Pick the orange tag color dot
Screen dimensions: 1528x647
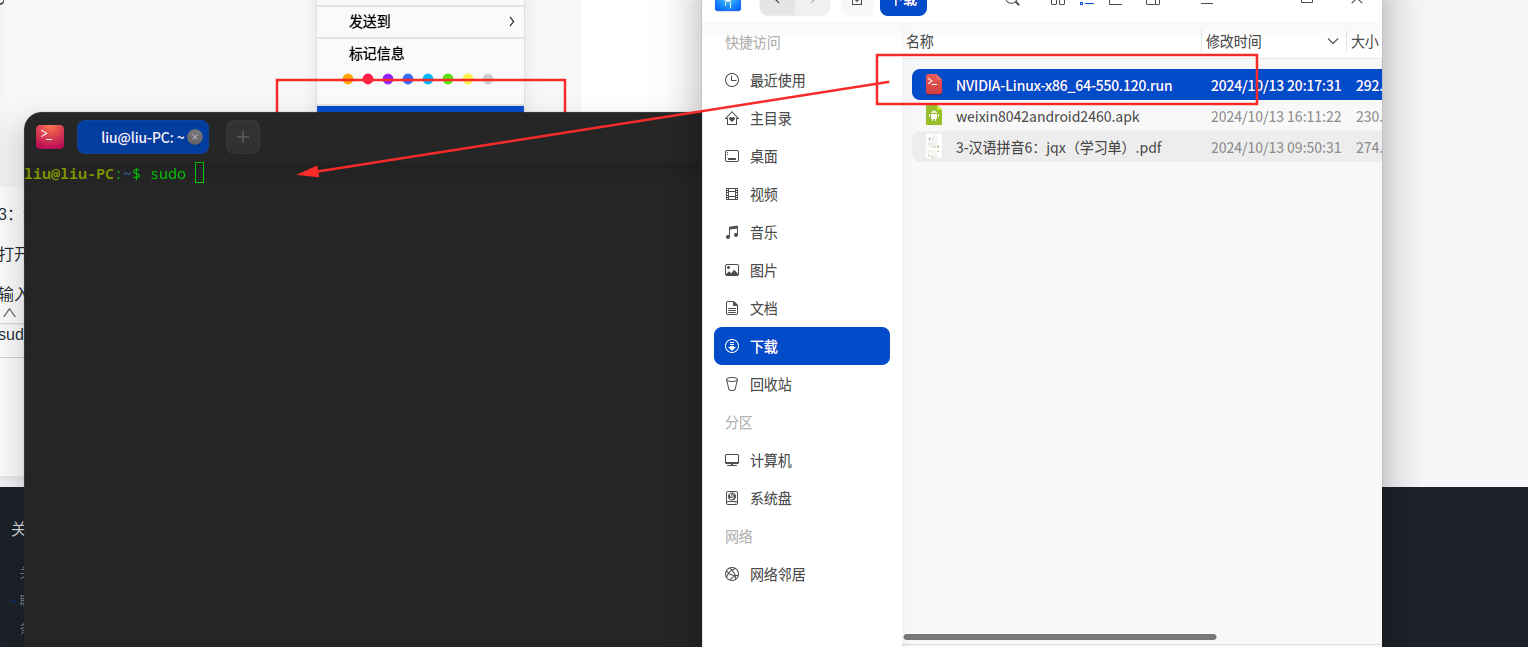click(348, 79)
